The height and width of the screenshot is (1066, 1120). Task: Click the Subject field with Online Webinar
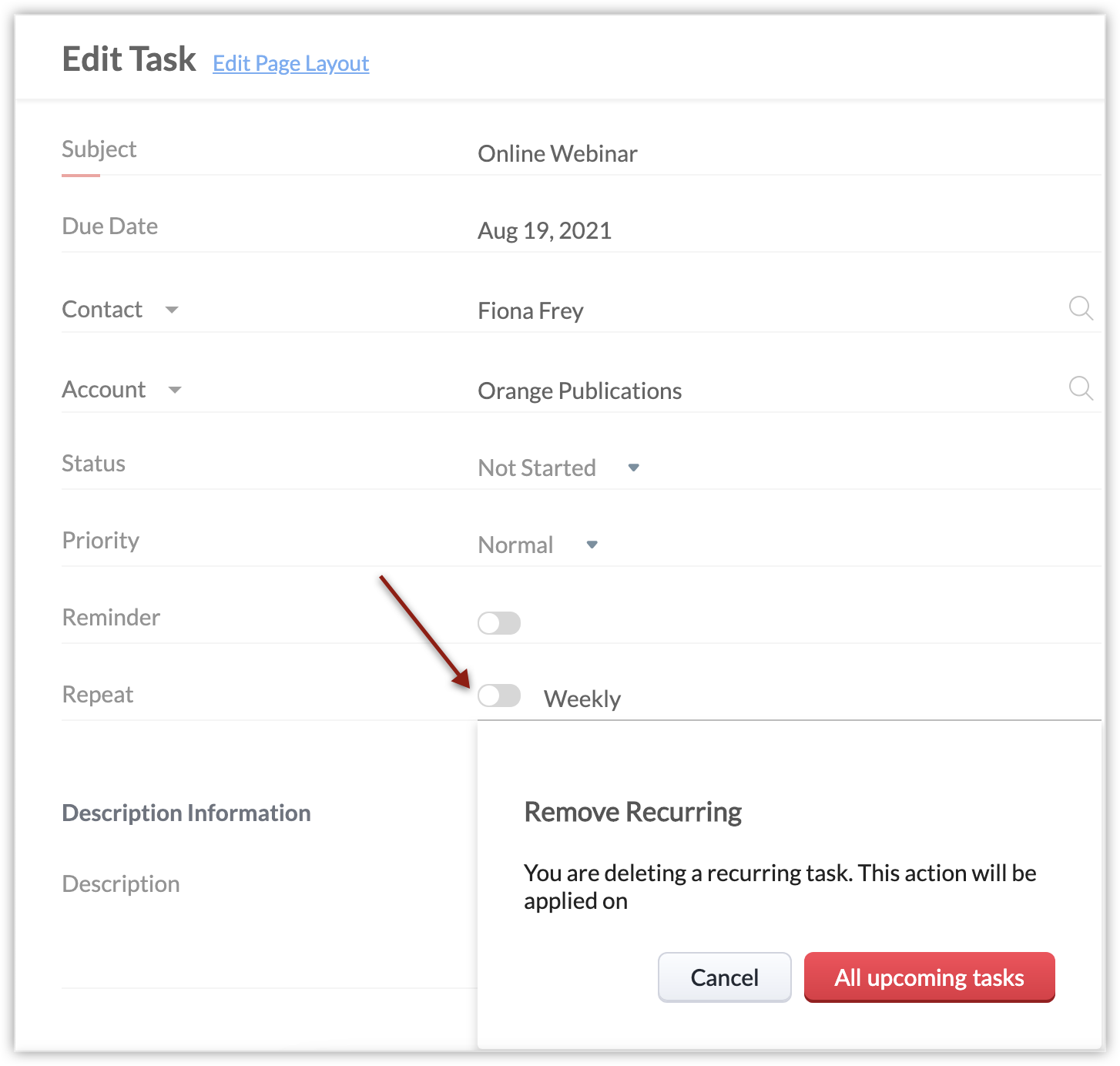pyautogui.click(x=789, y=153)
